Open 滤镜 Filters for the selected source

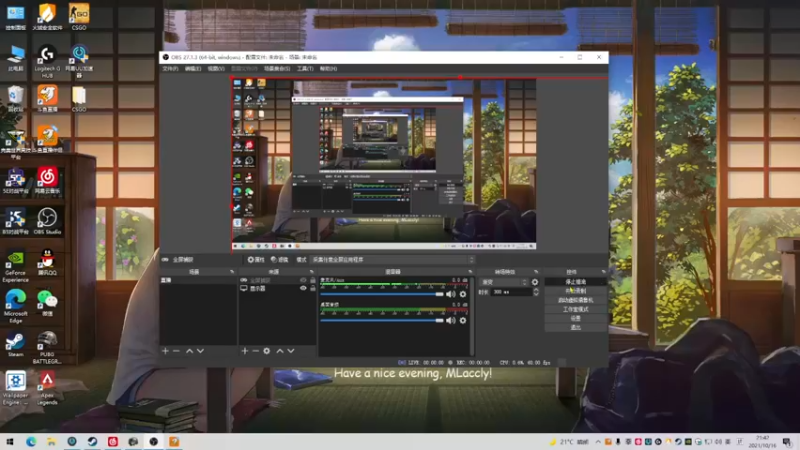(279, 260)
